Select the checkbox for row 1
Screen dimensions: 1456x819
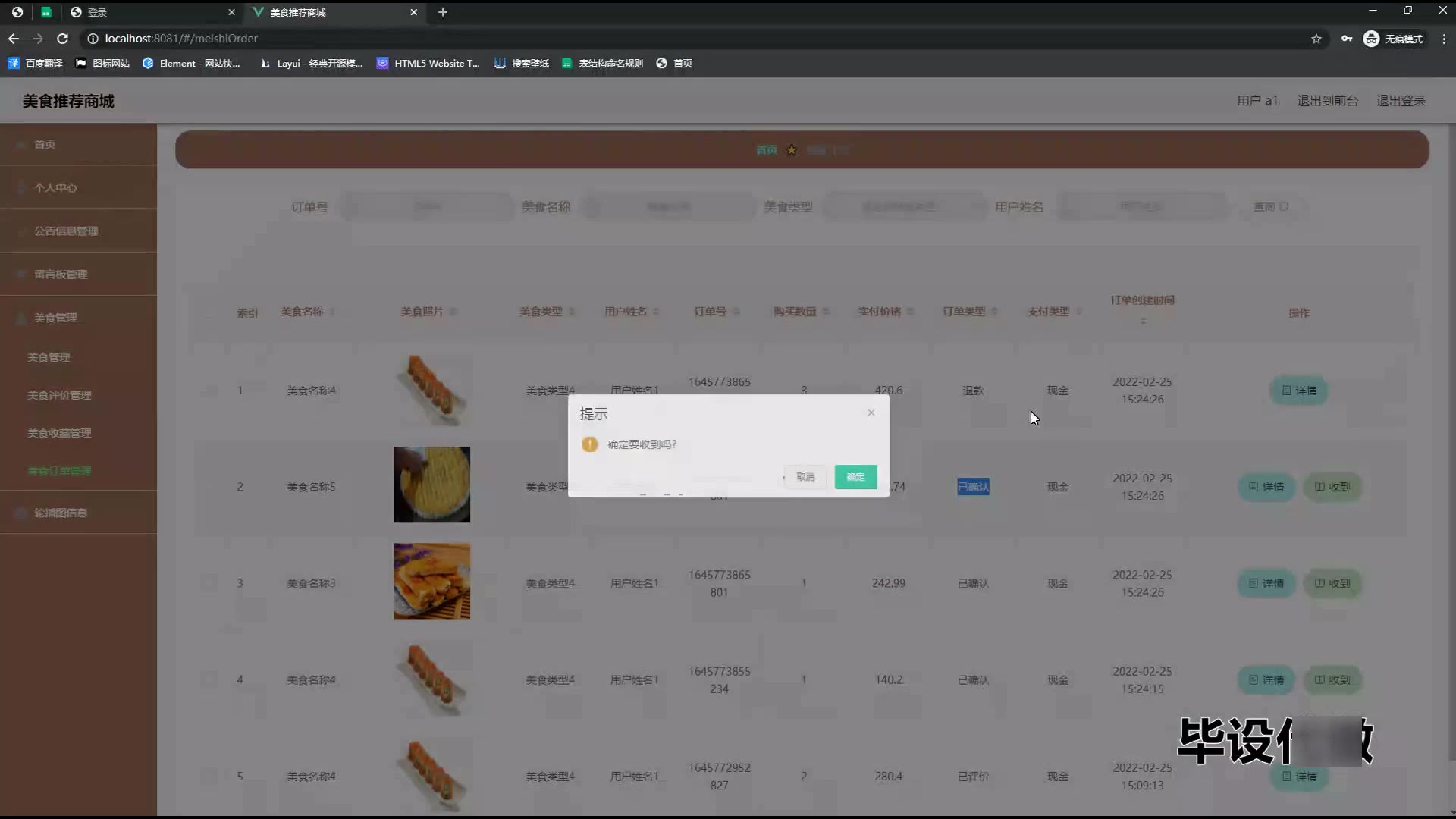209,391
